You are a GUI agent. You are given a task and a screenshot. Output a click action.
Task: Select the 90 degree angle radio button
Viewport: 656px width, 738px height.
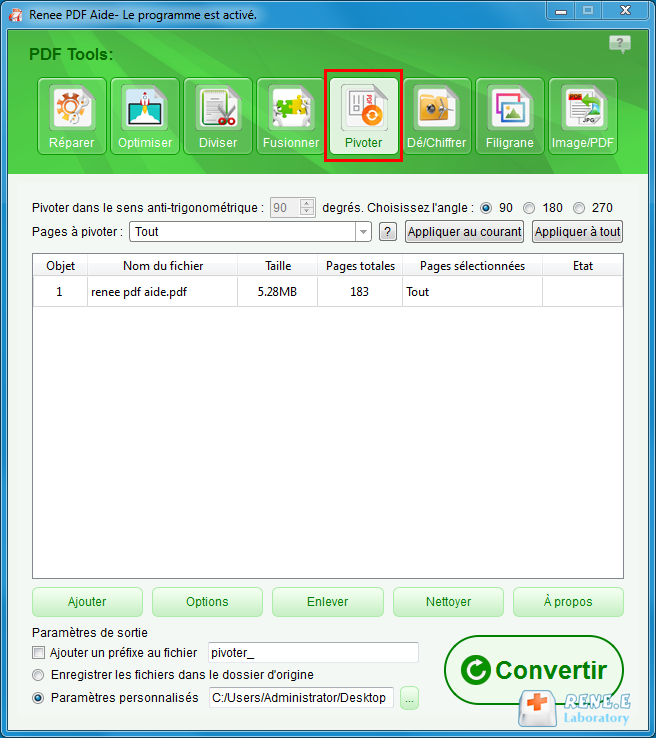click(486, 208)
